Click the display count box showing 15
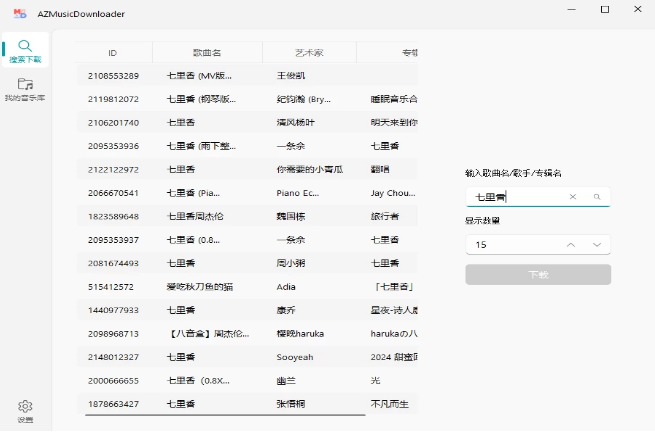This screenshot has width=655, height=433. (538, 245)
